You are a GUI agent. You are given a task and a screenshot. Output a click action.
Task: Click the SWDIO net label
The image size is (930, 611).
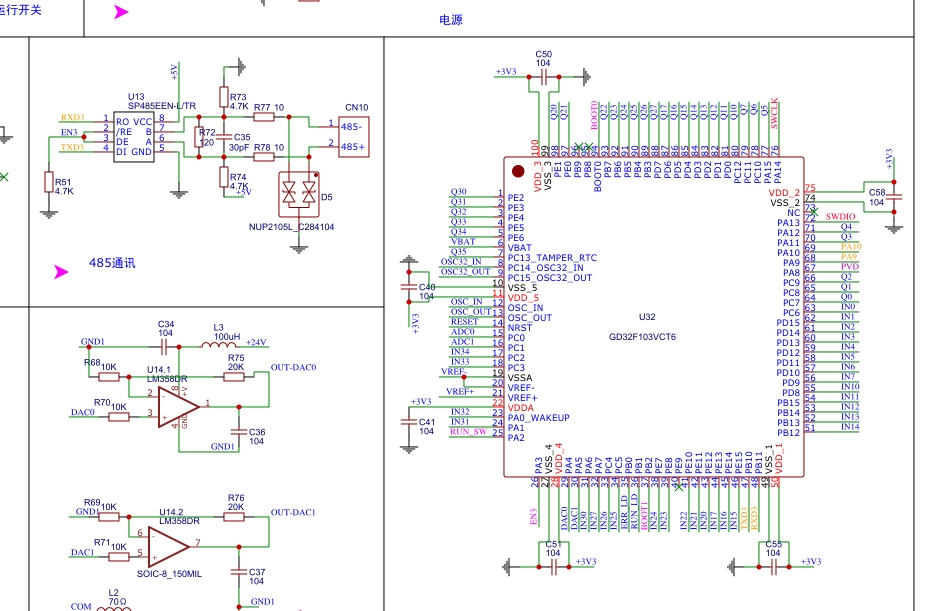point(840,217)
